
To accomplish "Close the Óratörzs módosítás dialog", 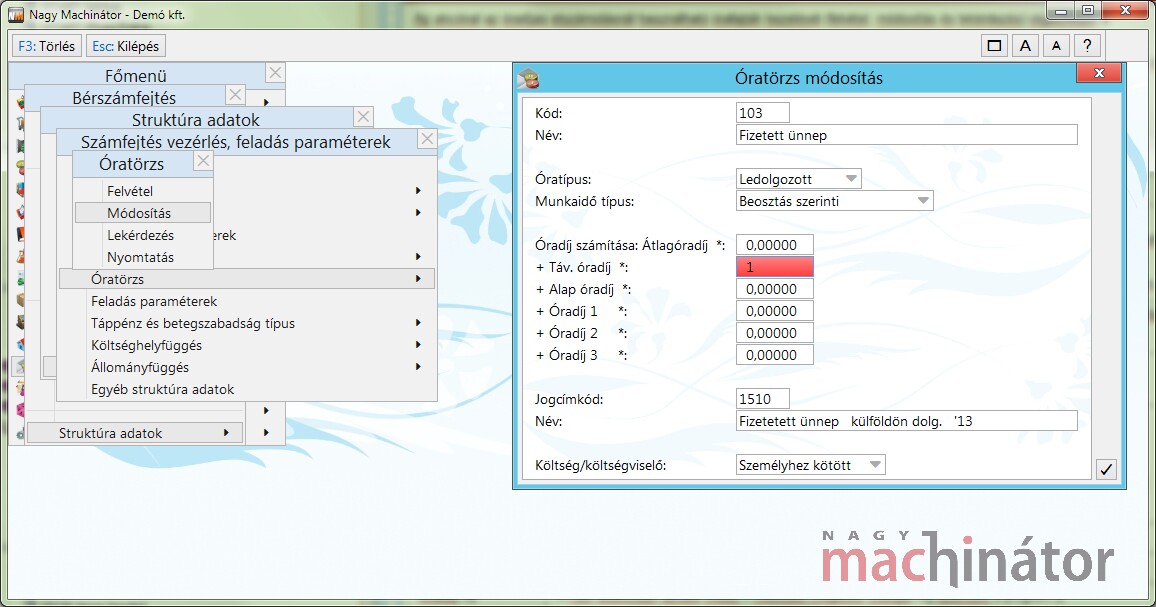I will pos(1098,72).
